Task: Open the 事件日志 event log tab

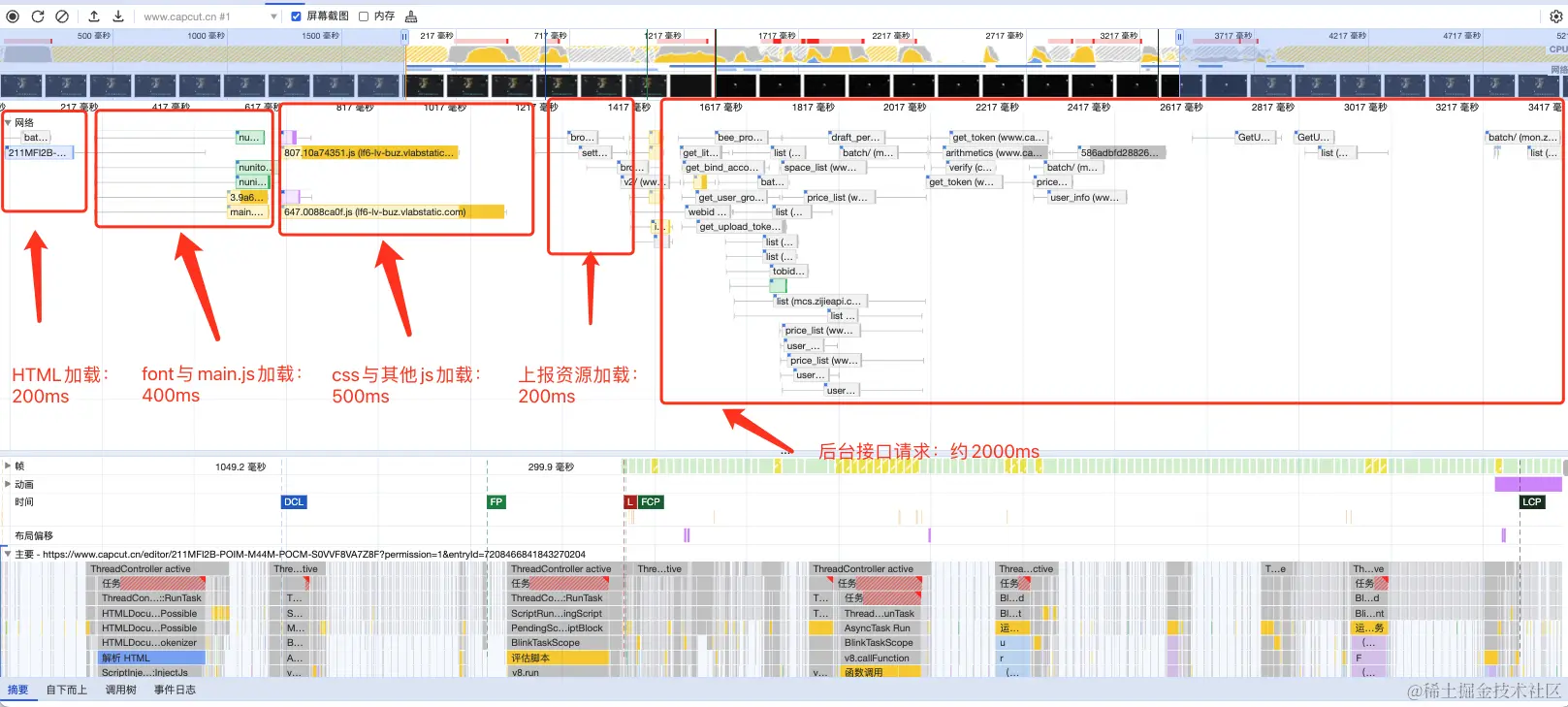Action: (175, 691)
